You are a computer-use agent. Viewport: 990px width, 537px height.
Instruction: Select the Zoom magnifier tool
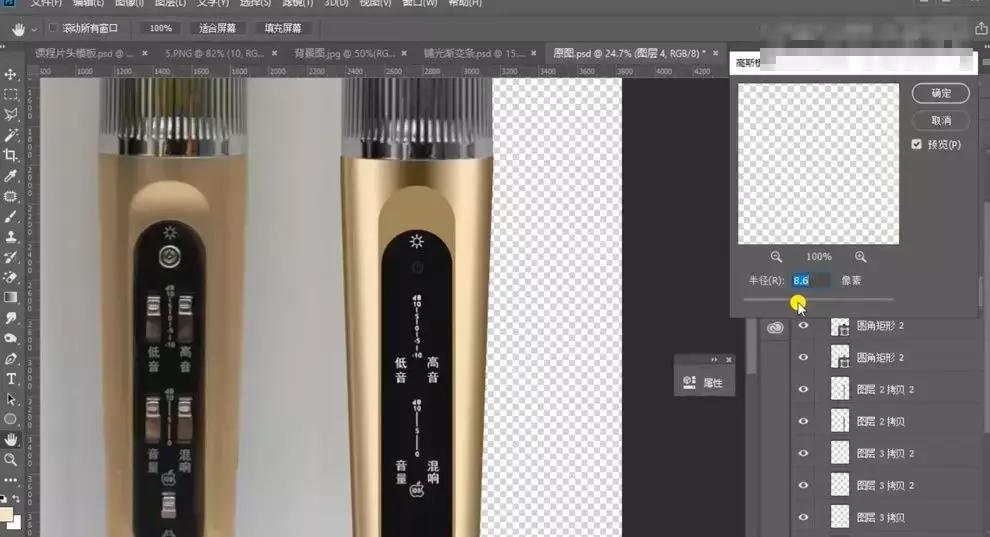pos(11,459)
